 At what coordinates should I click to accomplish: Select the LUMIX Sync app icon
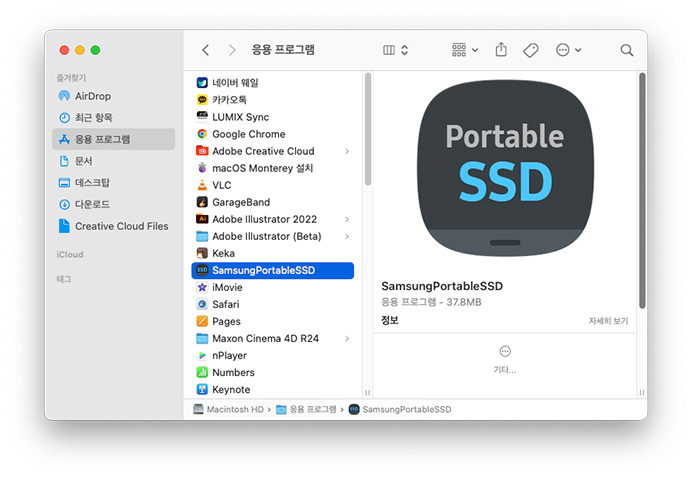coord(202,117)
